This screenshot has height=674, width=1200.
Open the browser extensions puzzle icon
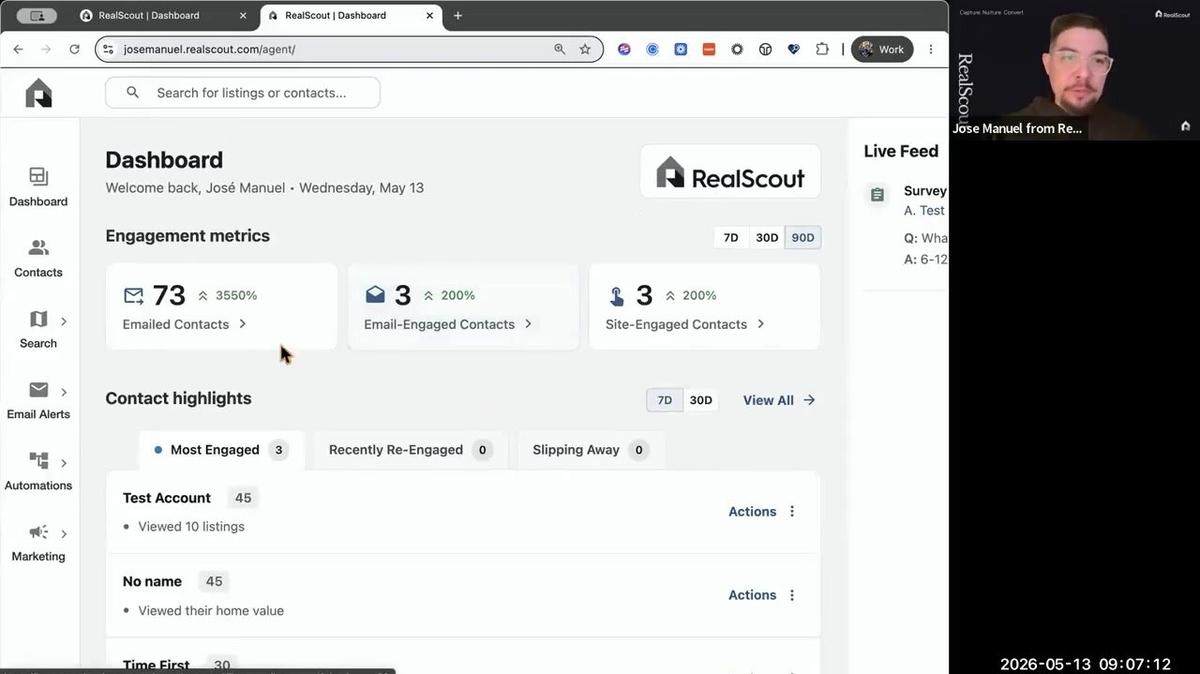click(822, 49)
